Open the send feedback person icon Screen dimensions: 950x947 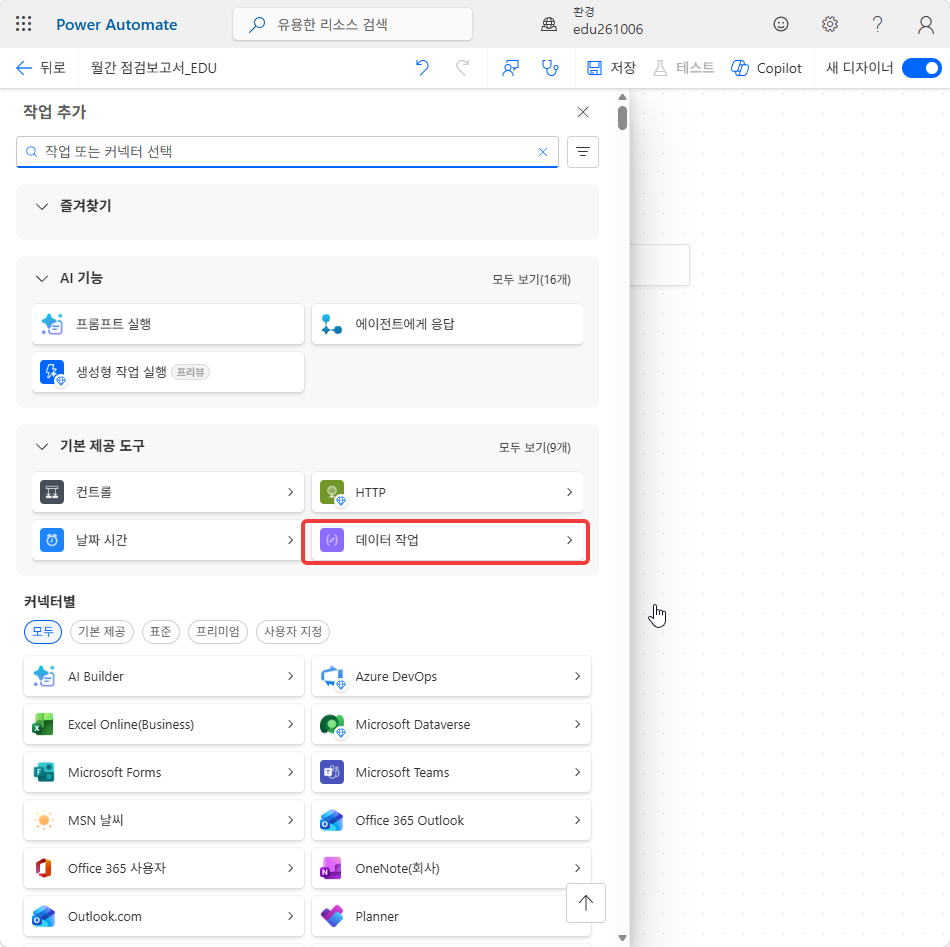[x=511, y=68]
